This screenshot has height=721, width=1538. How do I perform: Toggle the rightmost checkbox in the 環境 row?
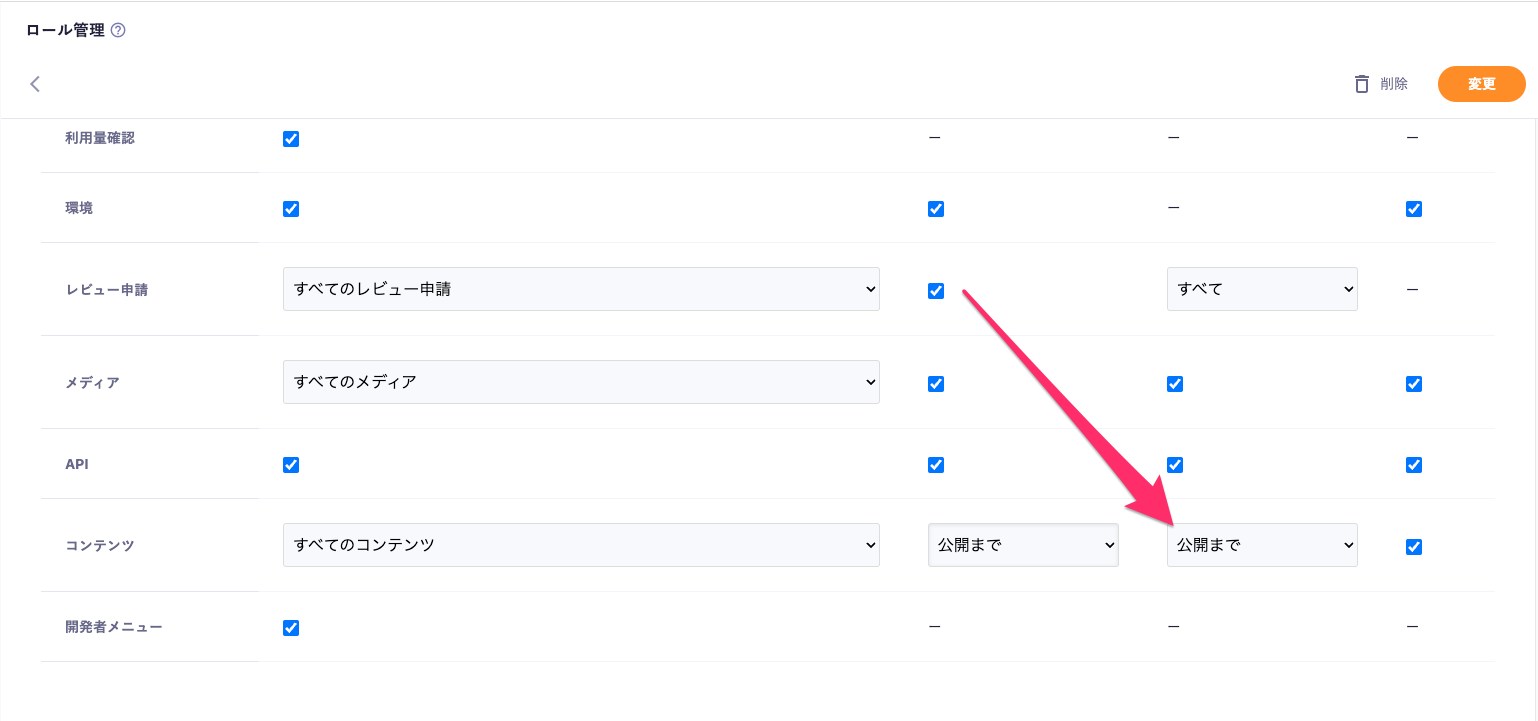[1413, 209]
